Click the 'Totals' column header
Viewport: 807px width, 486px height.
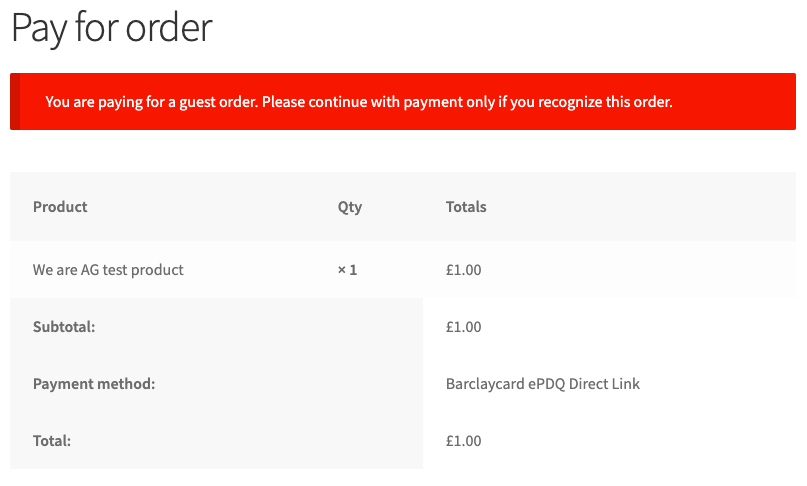[x=466, y=206]
